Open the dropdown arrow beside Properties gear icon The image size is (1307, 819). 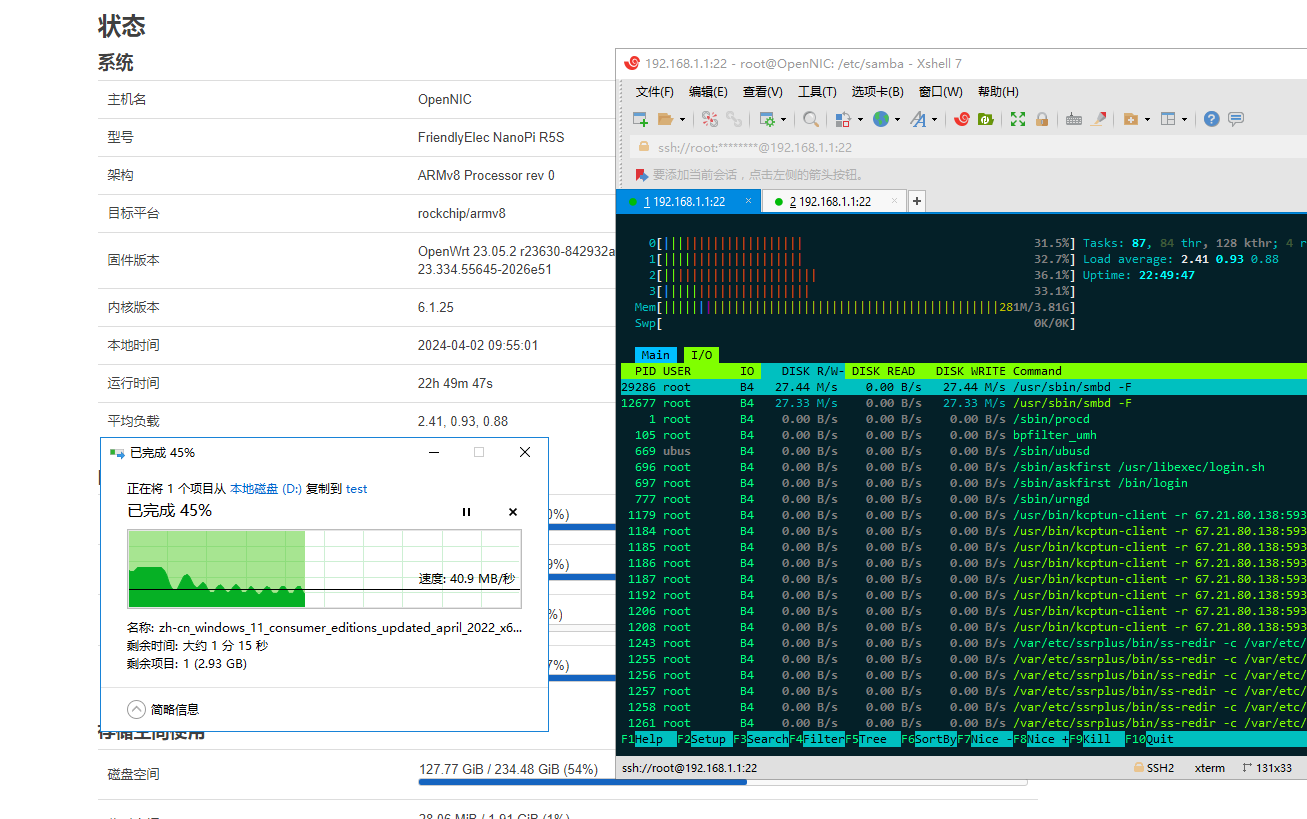coord(783,119)
